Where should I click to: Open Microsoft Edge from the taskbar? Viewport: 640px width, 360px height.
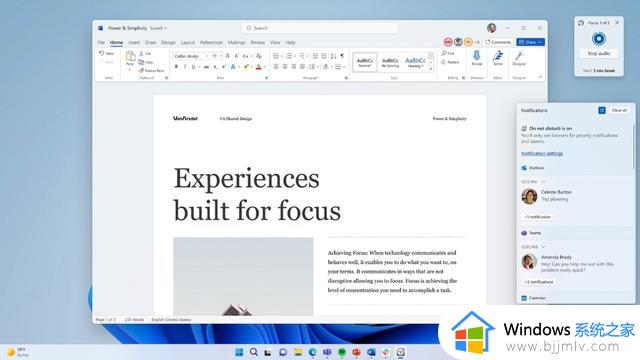pyautogui.click(x=313, y=352)
